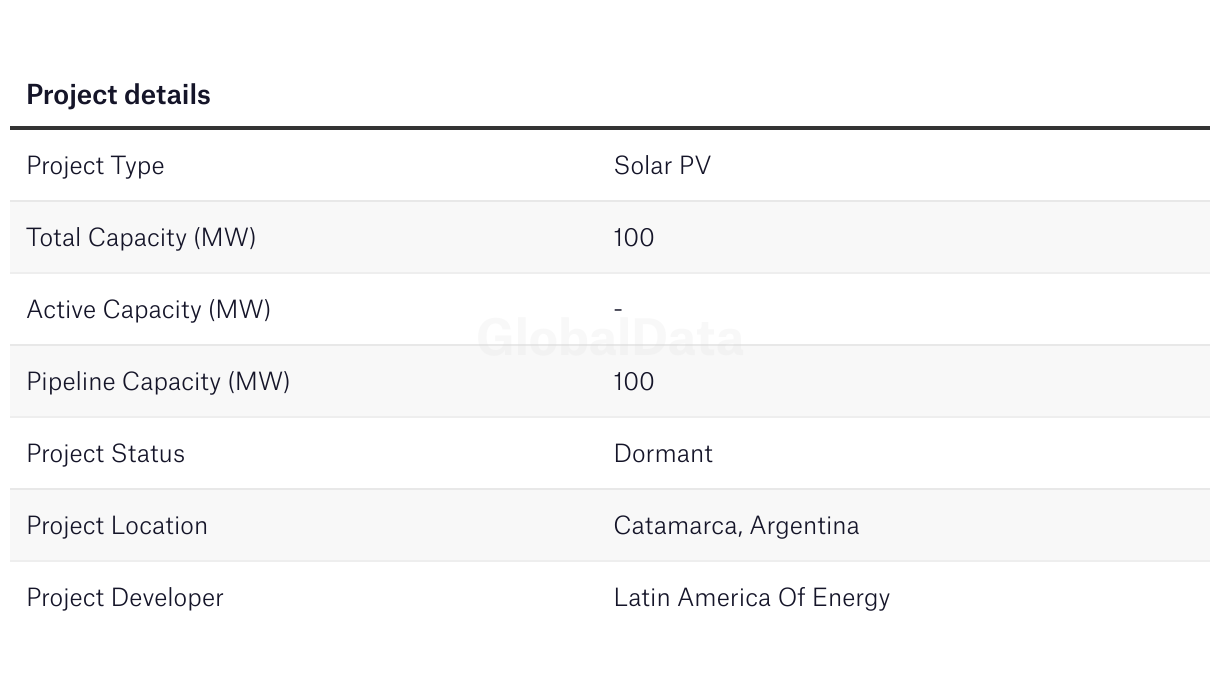This screenshot has height=674, width=1220.
Task: Select the Project Location label
Action: click(117, 526)
